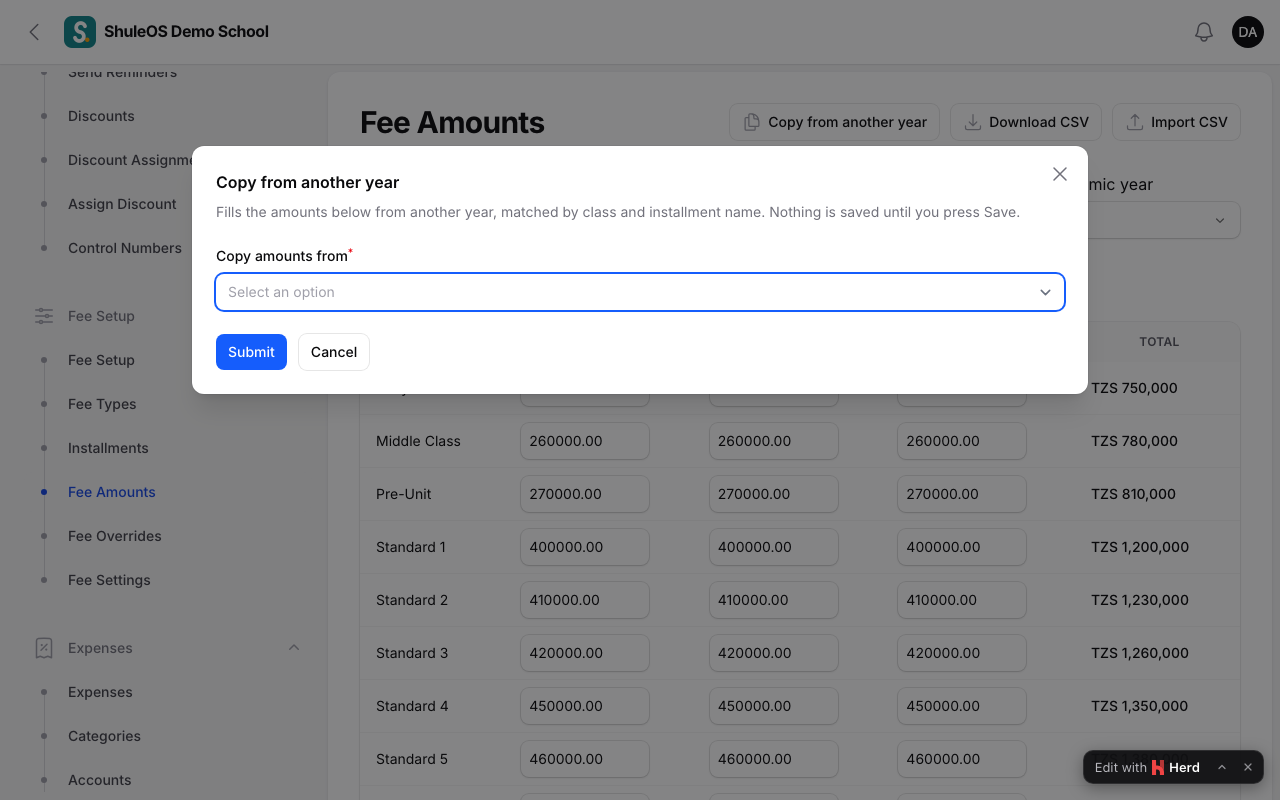Click the Fee Setup section sliders icon
The width and height of the screenshot is (1280, 800).
pos(44,316)
